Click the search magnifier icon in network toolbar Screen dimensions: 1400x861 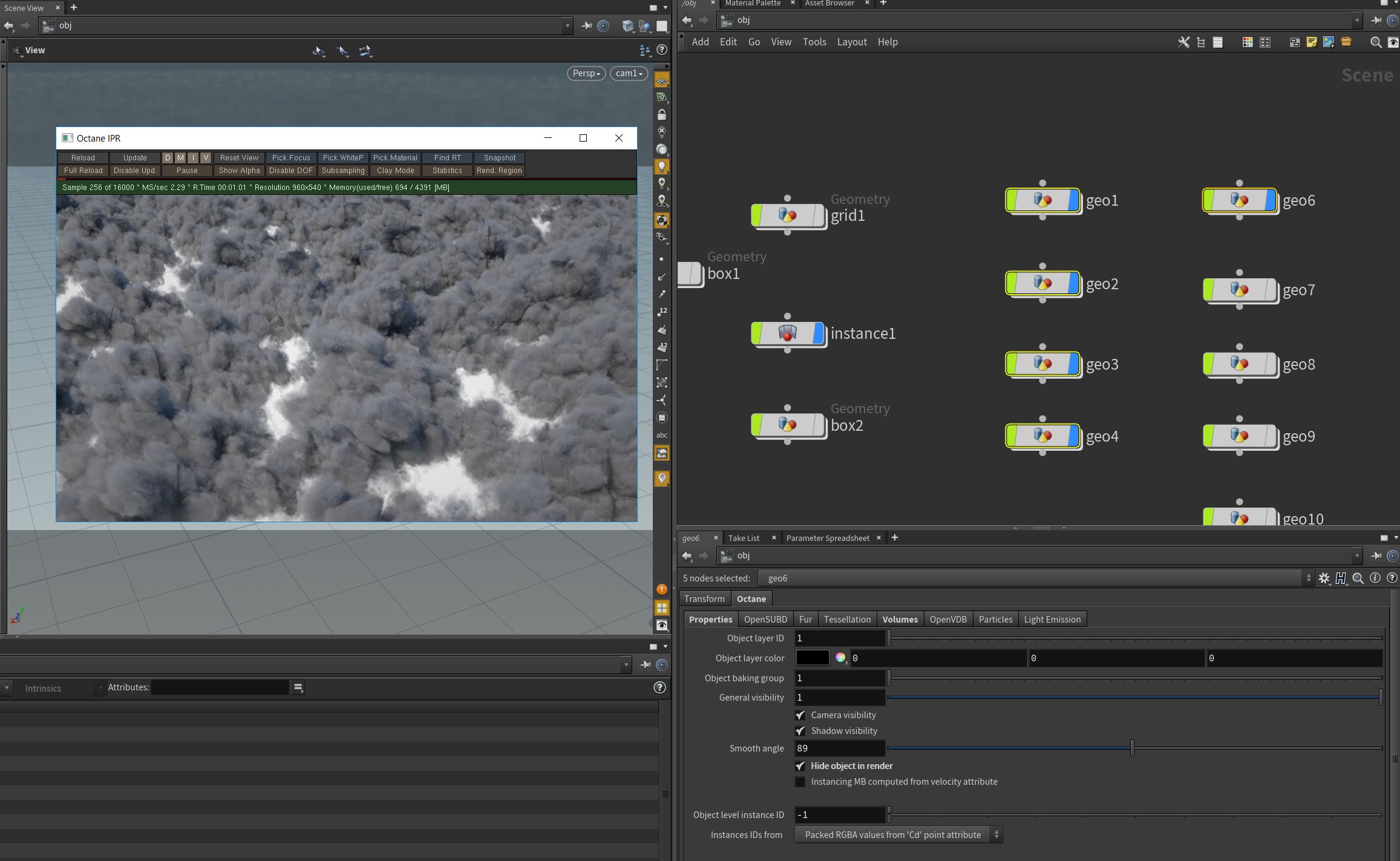pos(1375,42)
